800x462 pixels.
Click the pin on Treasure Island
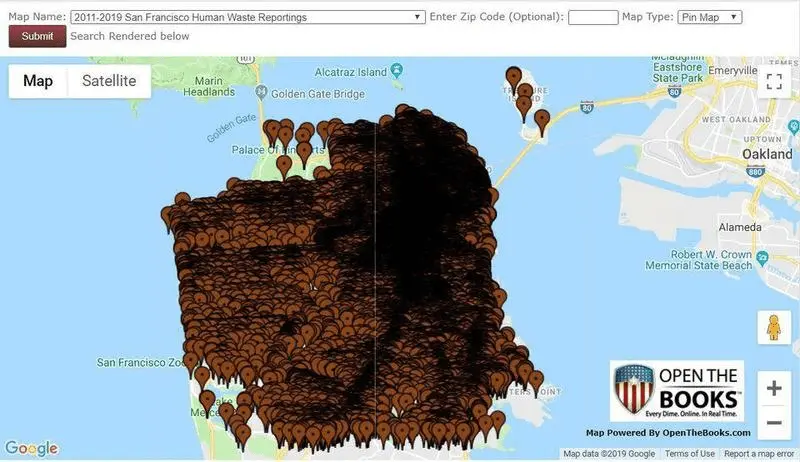[x=514, y=78]
